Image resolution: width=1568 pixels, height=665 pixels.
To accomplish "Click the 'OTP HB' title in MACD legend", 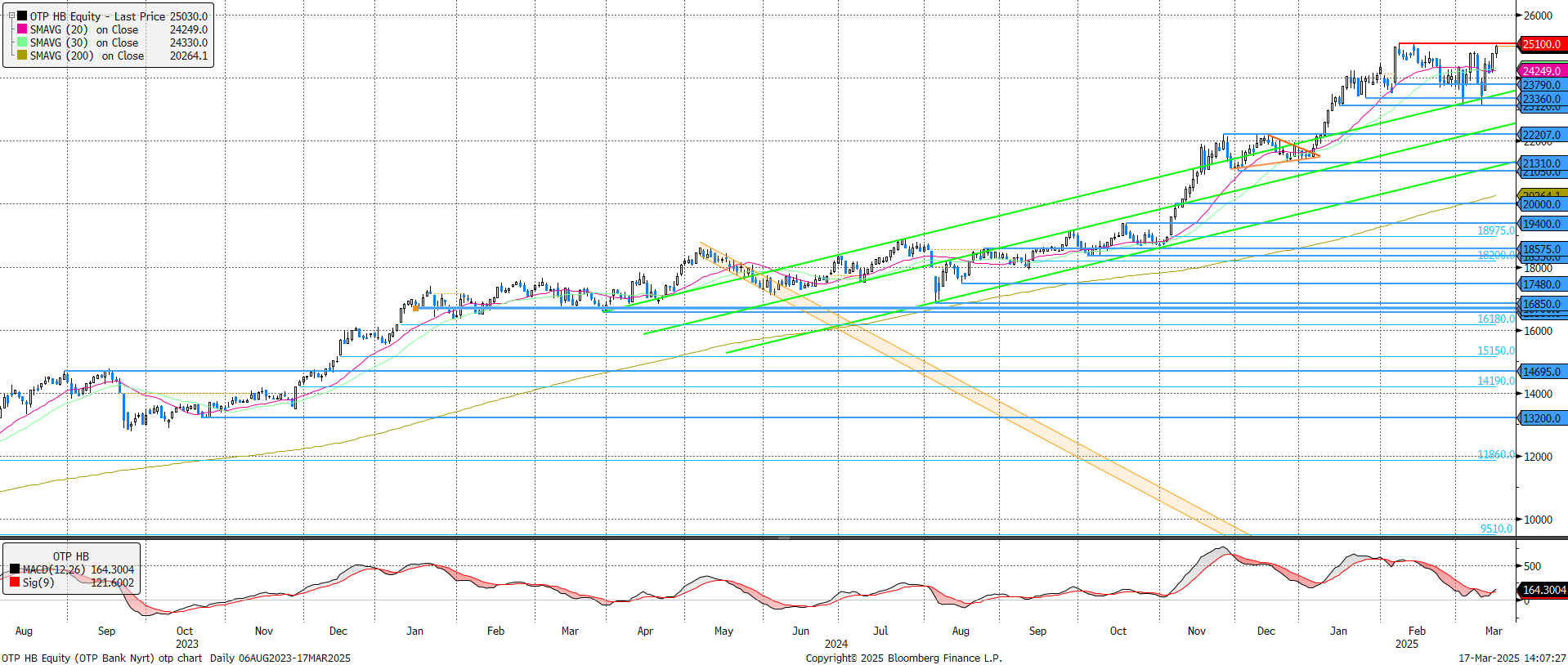I will click(x=71, y=556).
